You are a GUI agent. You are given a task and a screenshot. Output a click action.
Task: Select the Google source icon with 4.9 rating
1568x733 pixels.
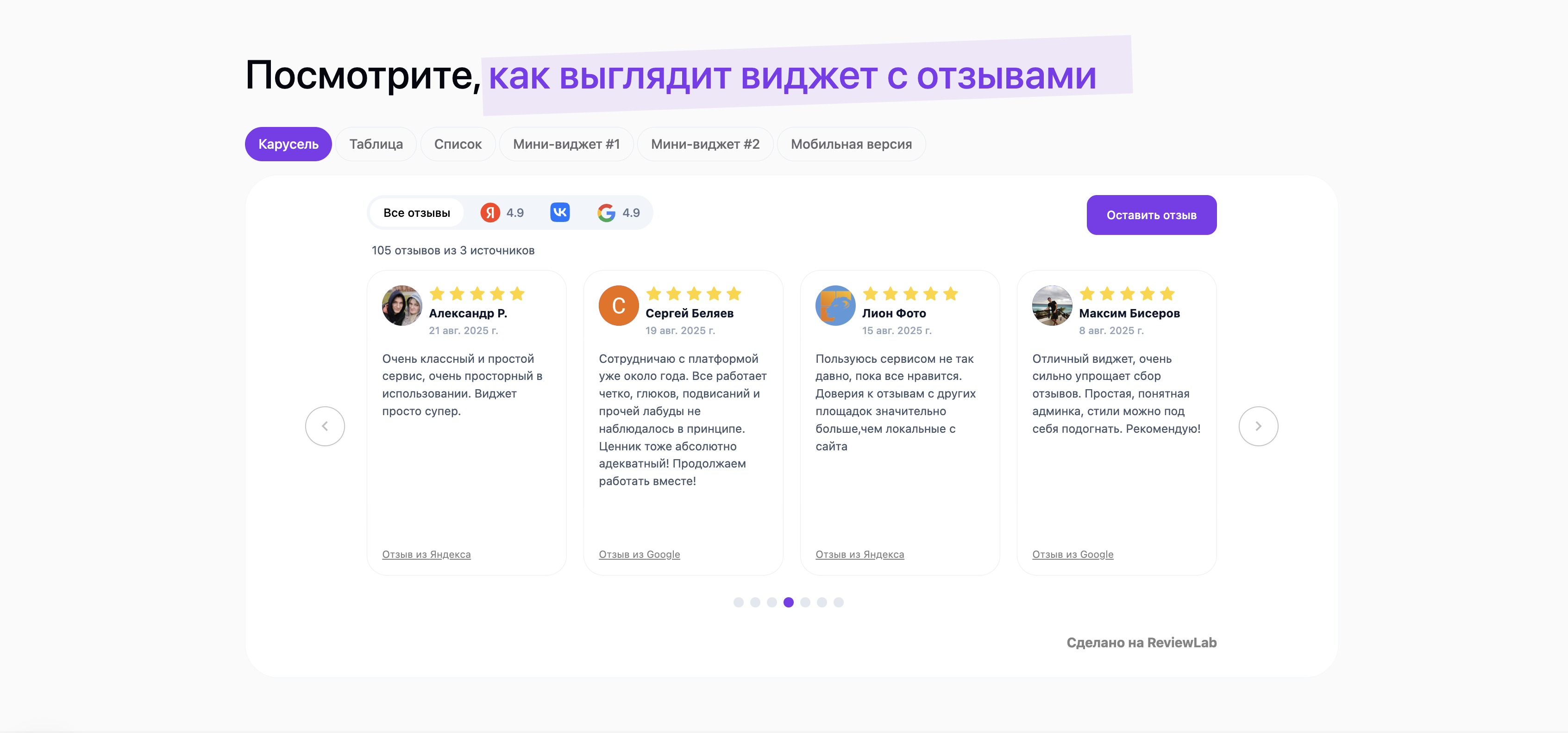[606, 213]
